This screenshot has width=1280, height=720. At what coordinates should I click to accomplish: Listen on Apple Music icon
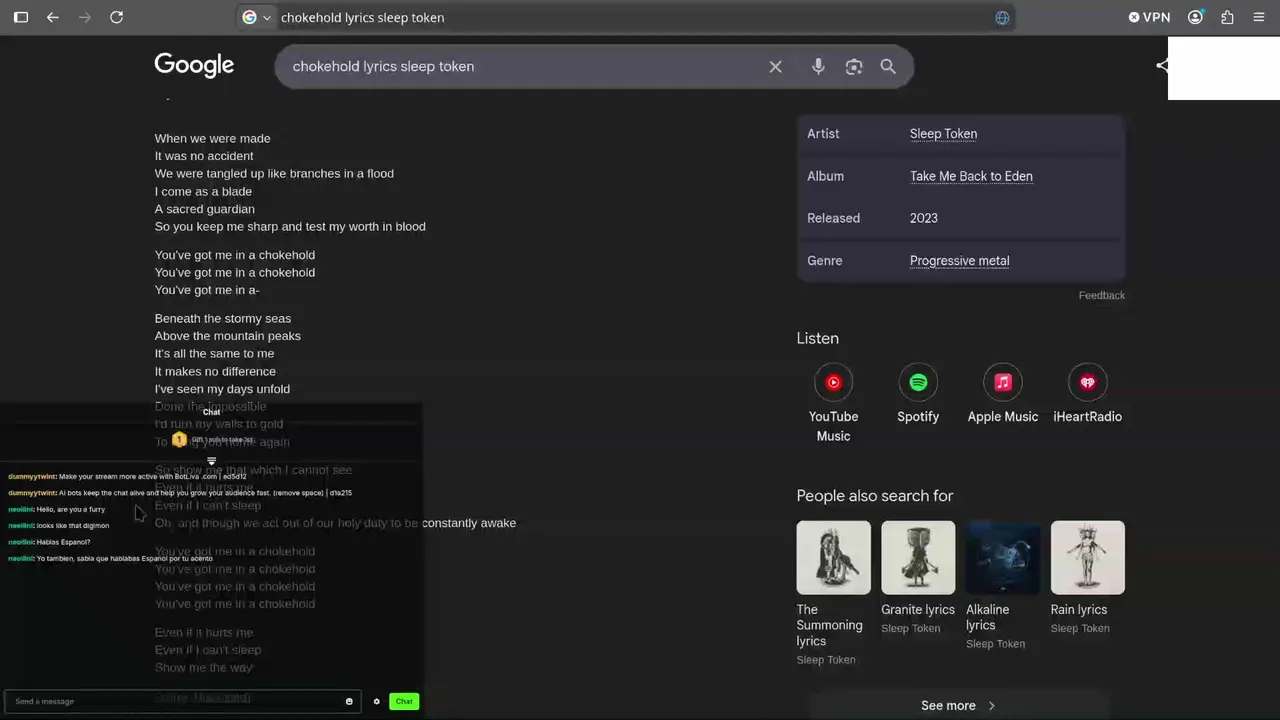click(x=1003, y=382)
